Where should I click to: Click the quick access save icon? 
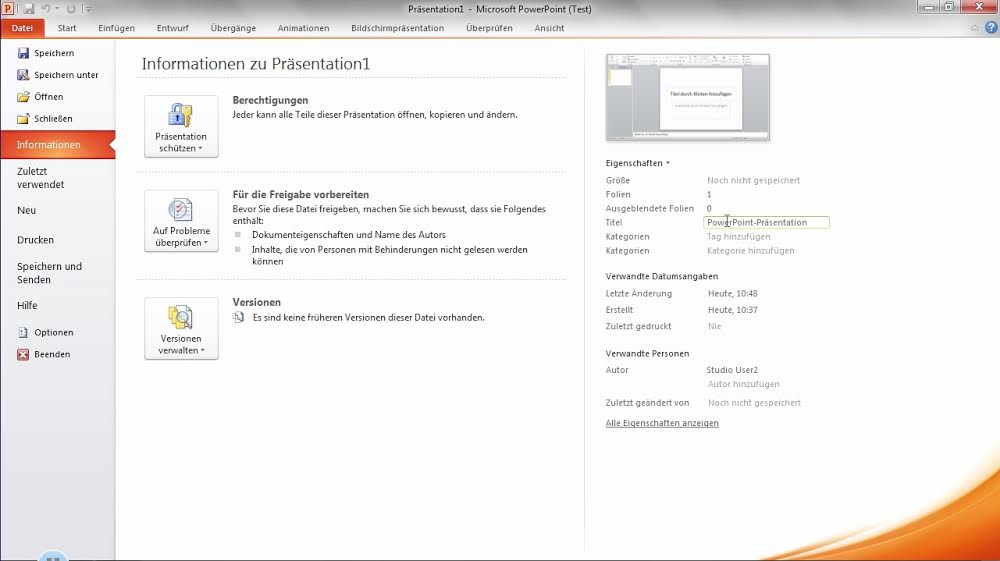click(29, 9)
